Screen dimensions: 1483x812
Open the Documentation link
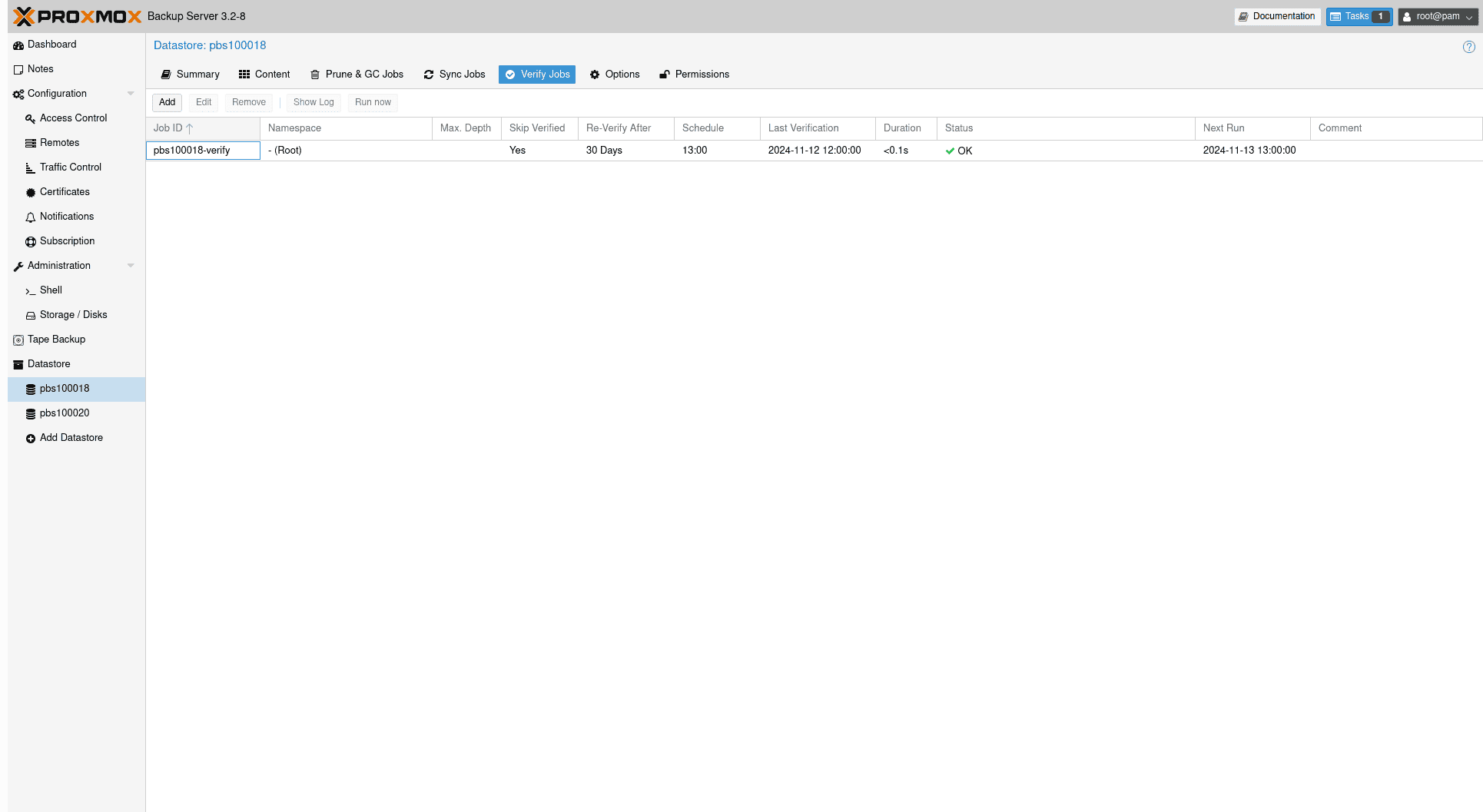[1276, 16]
